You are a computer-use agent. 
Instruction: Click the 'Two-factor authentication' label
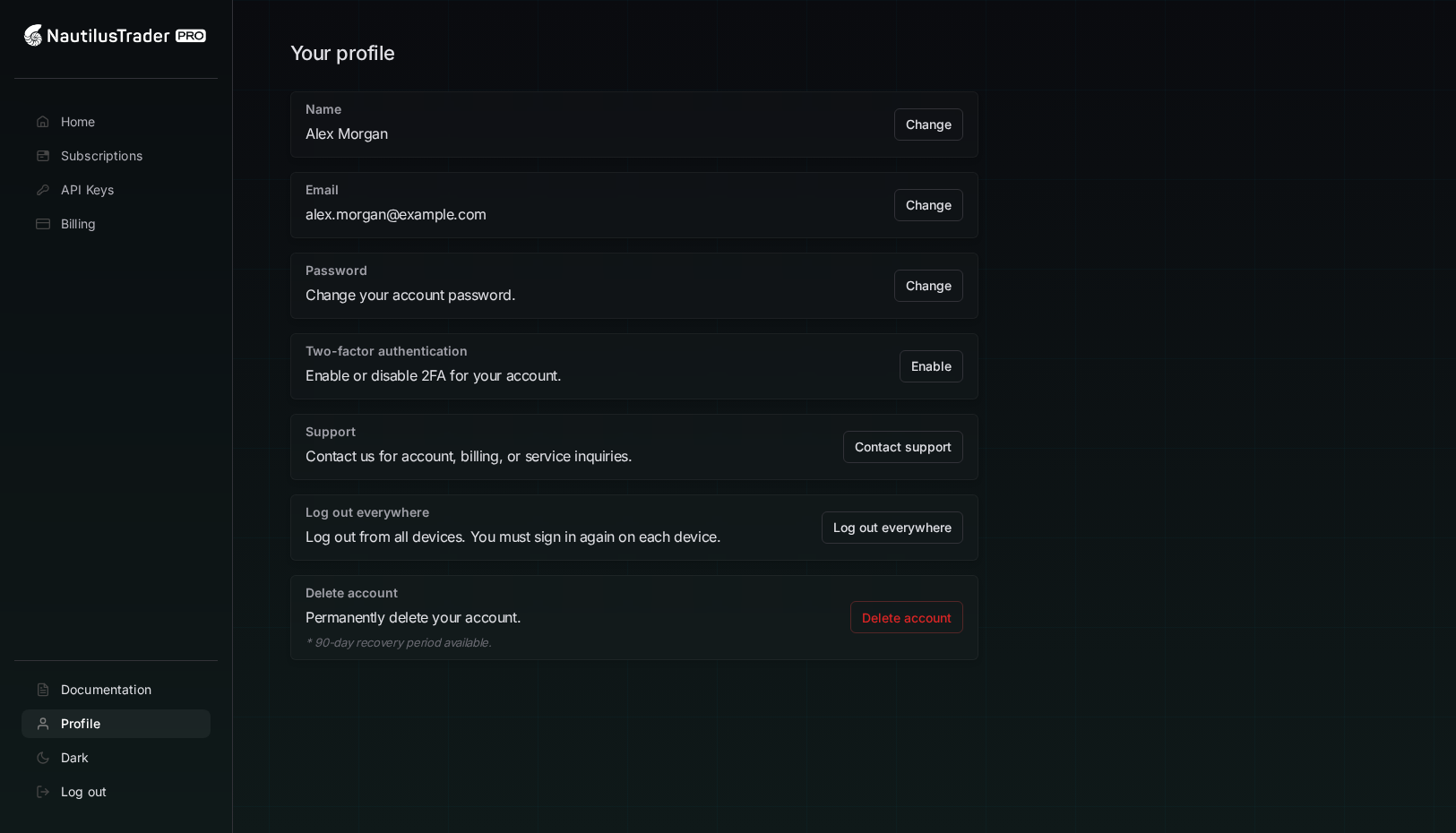click(x=386, y=351)
